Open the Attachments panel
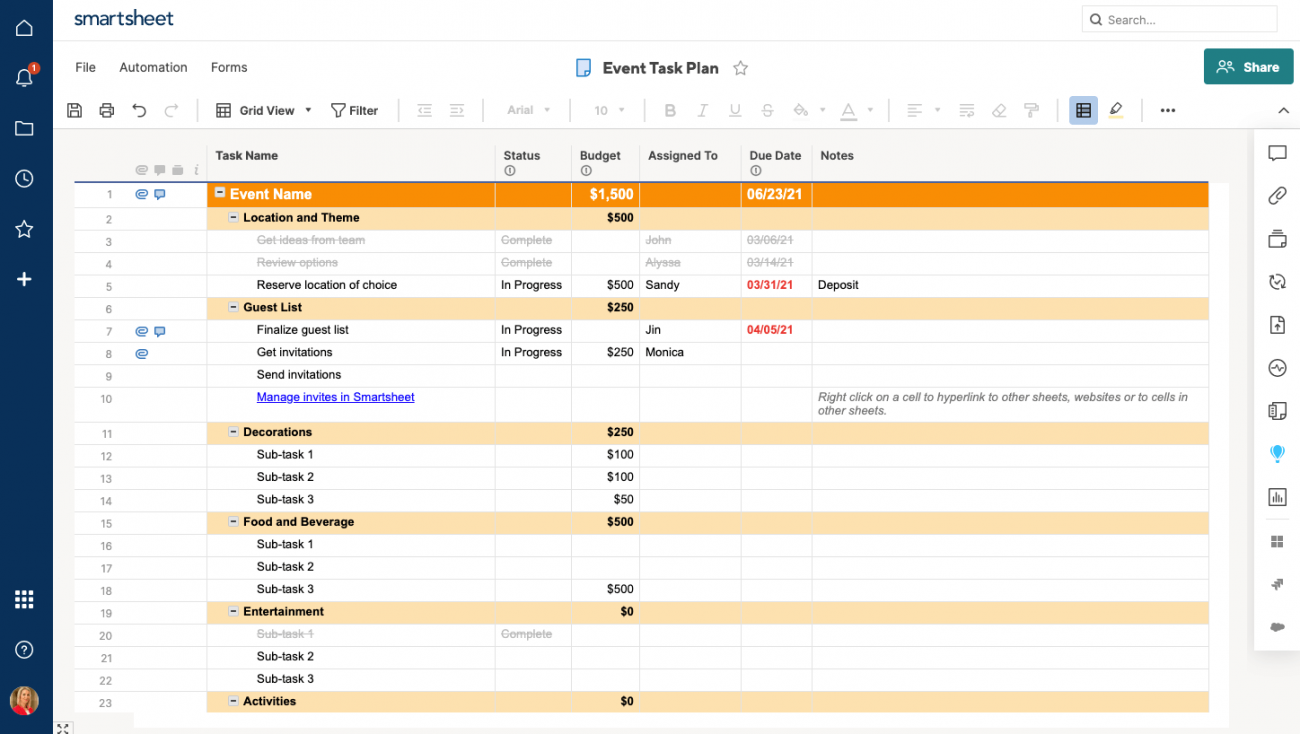The height and width of the screenshot is (734, 1300). [1277, 196]
